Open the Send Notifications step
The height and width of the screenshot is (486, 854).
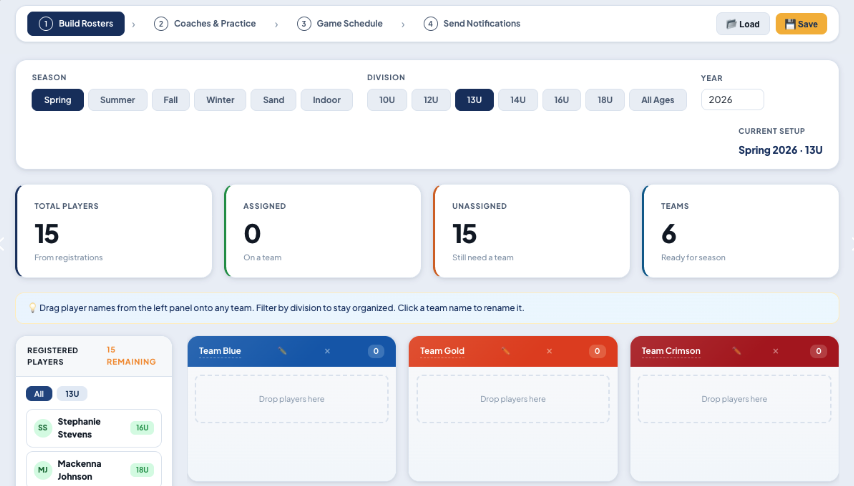pyautogui.click(x=472, y=23)
